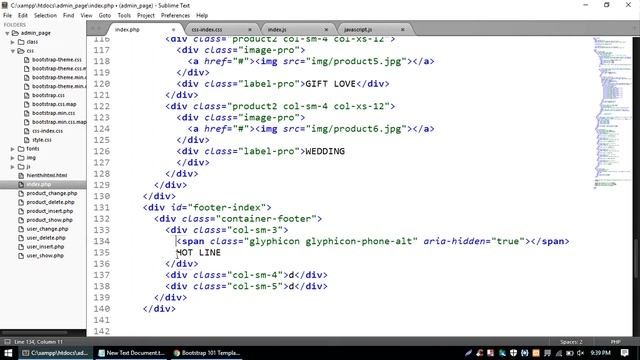640x360 pixels.
Task: Open bootstrap-theme.css in sidebar
Action: 57,60
